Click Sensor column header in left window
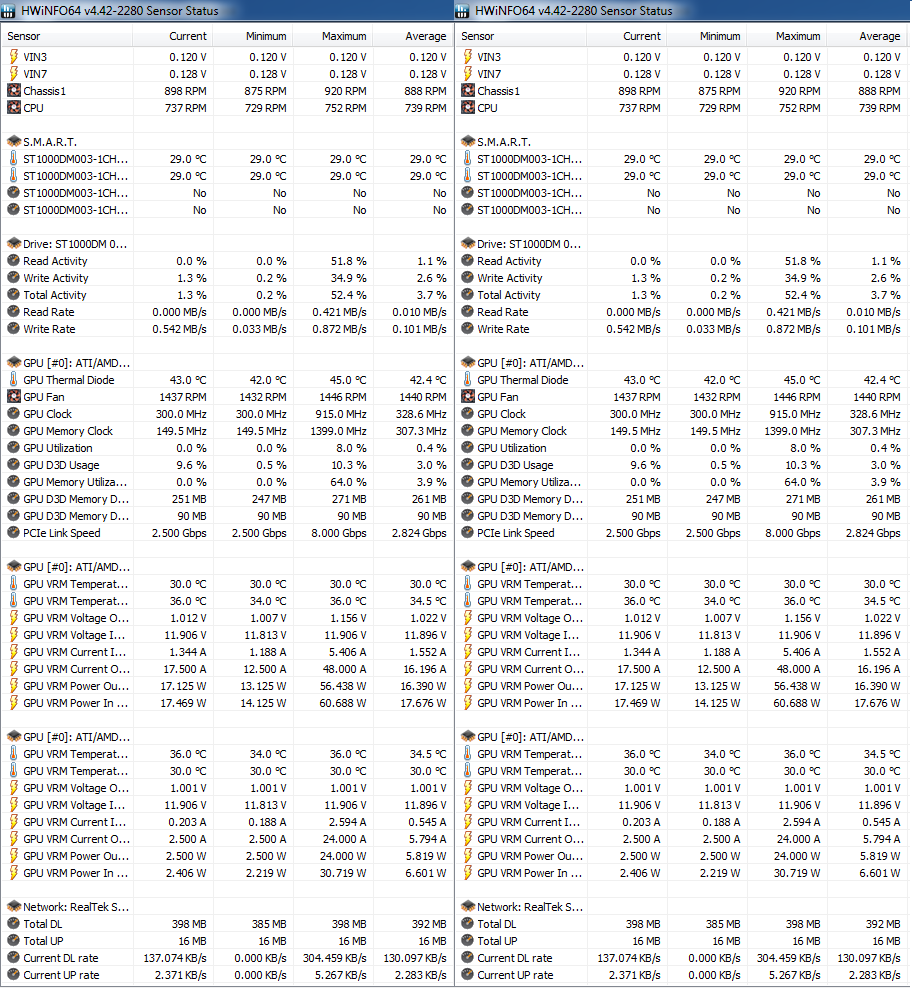 coord(67,37)
